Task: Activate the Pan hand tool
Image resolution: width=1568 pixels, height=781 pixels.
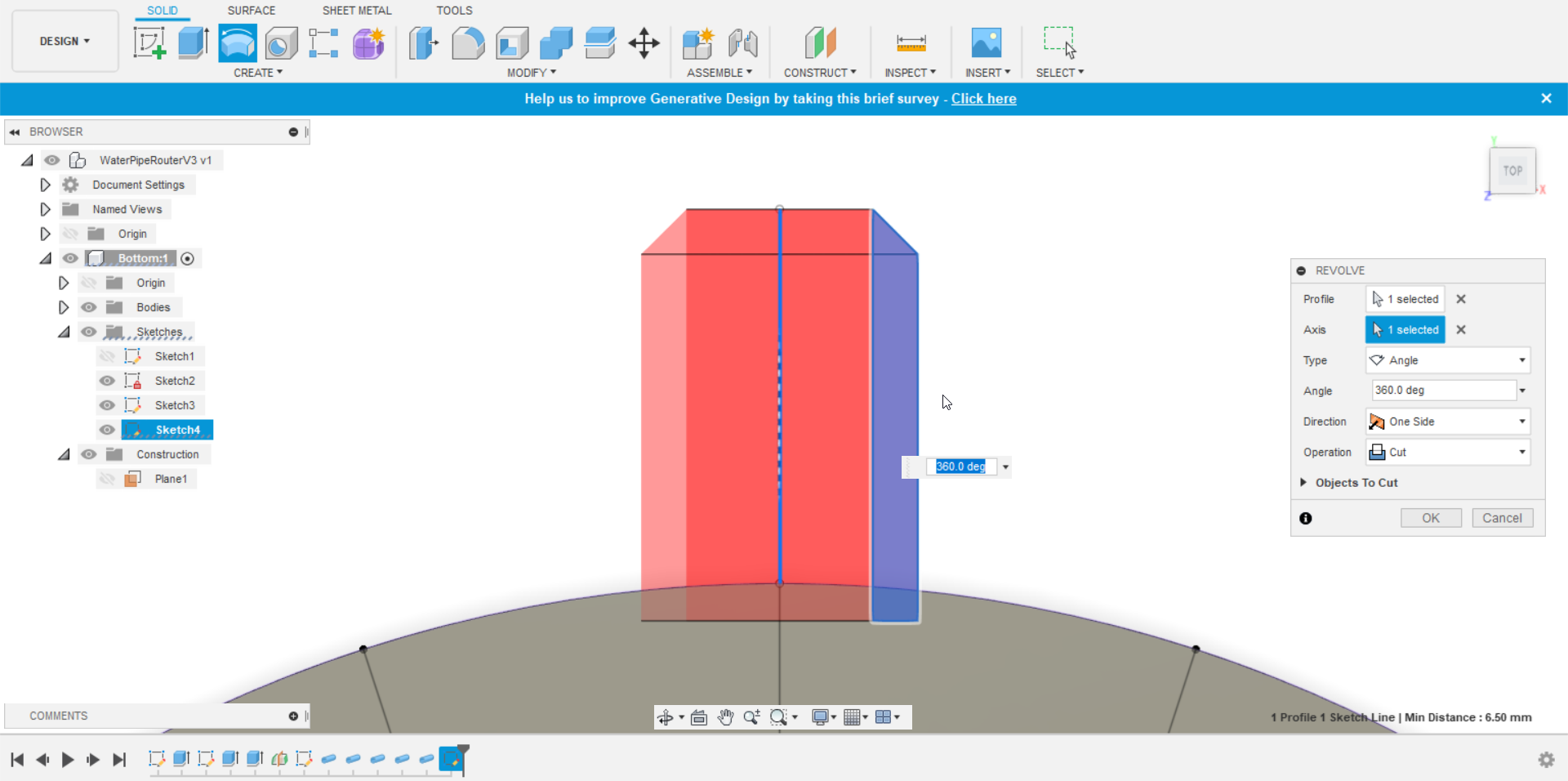Action: pos(725,717)
